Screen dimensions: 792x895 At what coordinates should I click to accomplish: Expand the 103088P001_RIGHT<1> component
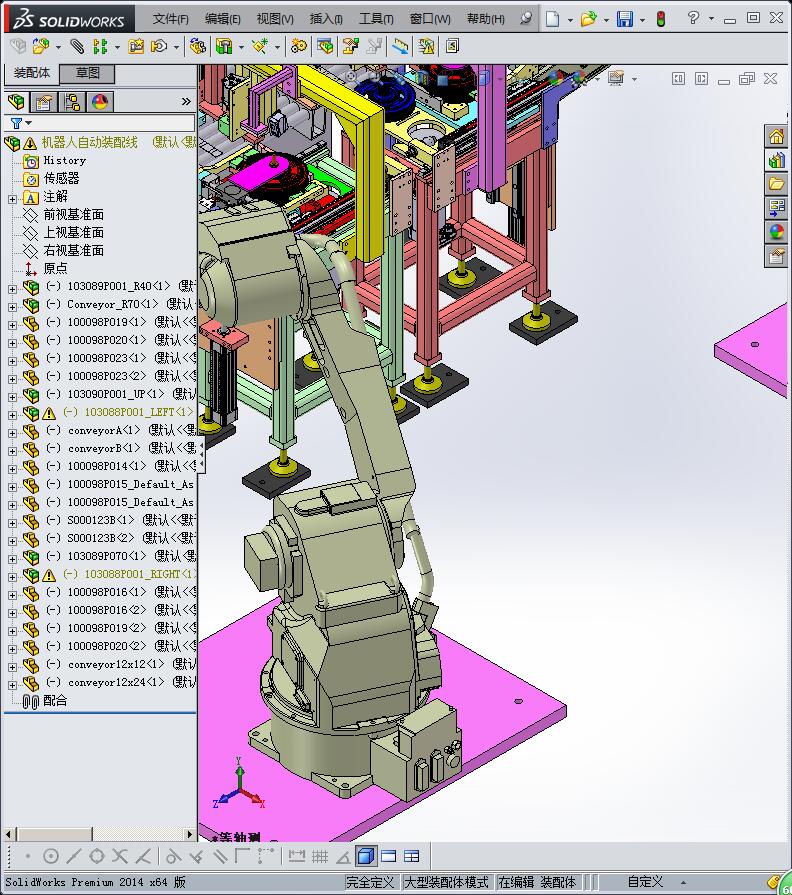click(13, 577)
